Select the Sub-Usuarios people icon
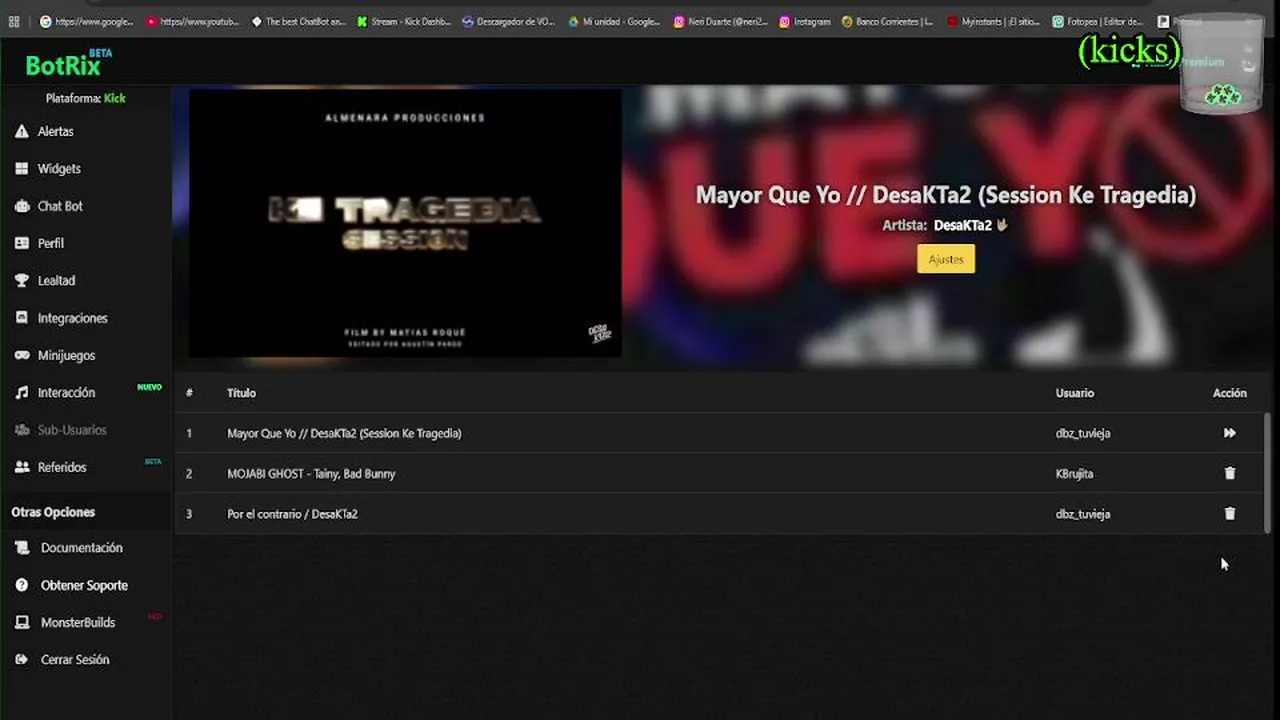Image resolution: width=1280 pixels, height=720 pixels. [x=22, y=430]
